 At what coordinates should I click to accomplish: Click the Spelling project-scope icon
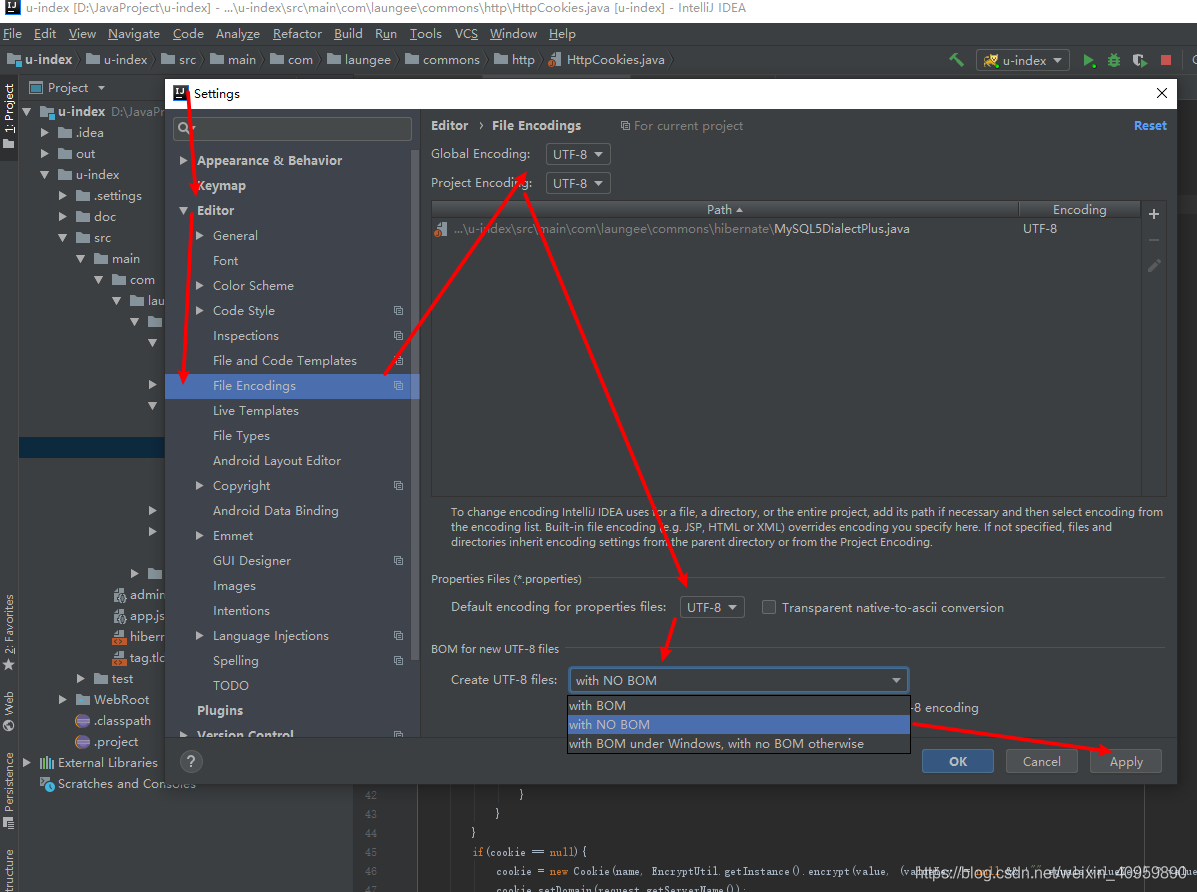398,661
